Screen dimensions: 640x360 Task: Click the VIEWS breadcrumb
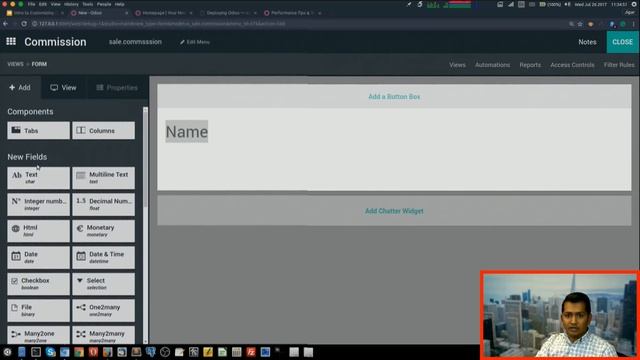click(15, 64)
